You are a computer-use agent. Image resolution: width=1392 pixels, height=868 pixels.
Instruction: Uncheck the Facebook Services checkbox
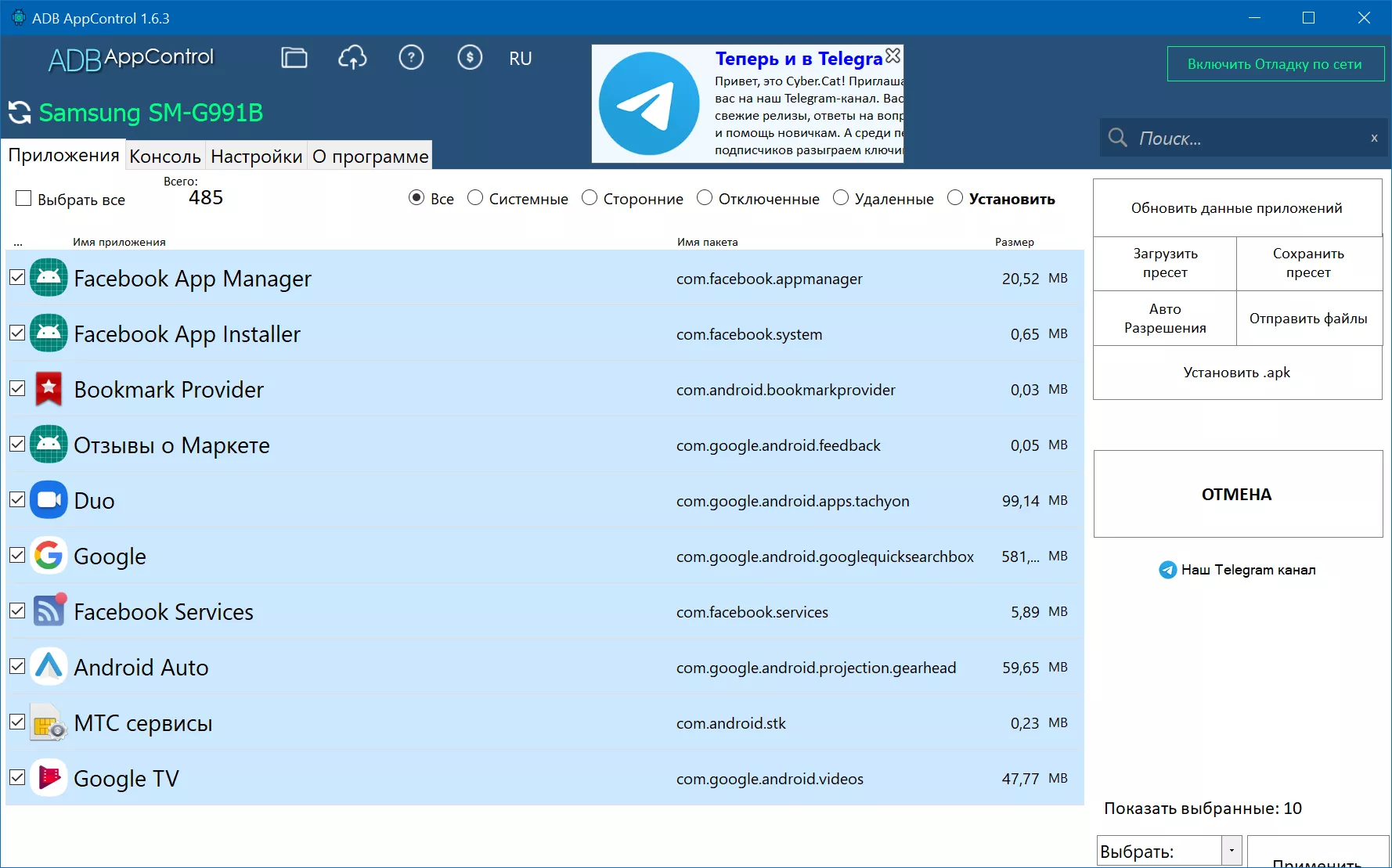[x=17, y=610]
